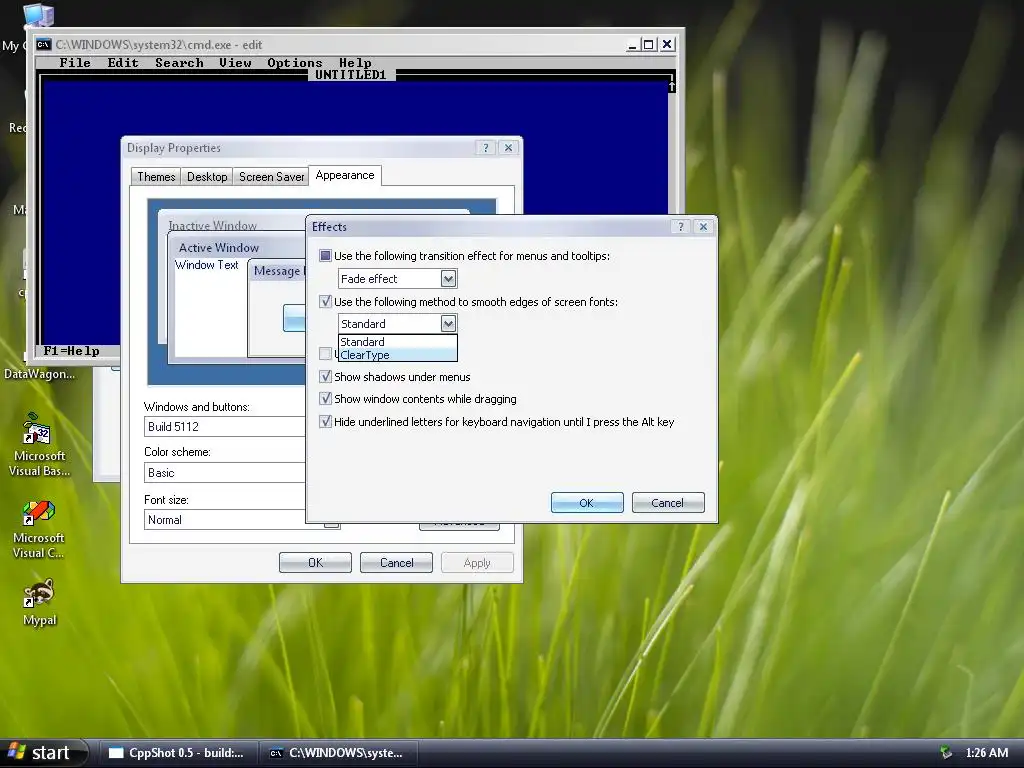Screen dimensions: 1024x768
Task: Open the My Computer desktop icon
Action: pyautogui.click(x=38, y=14)
